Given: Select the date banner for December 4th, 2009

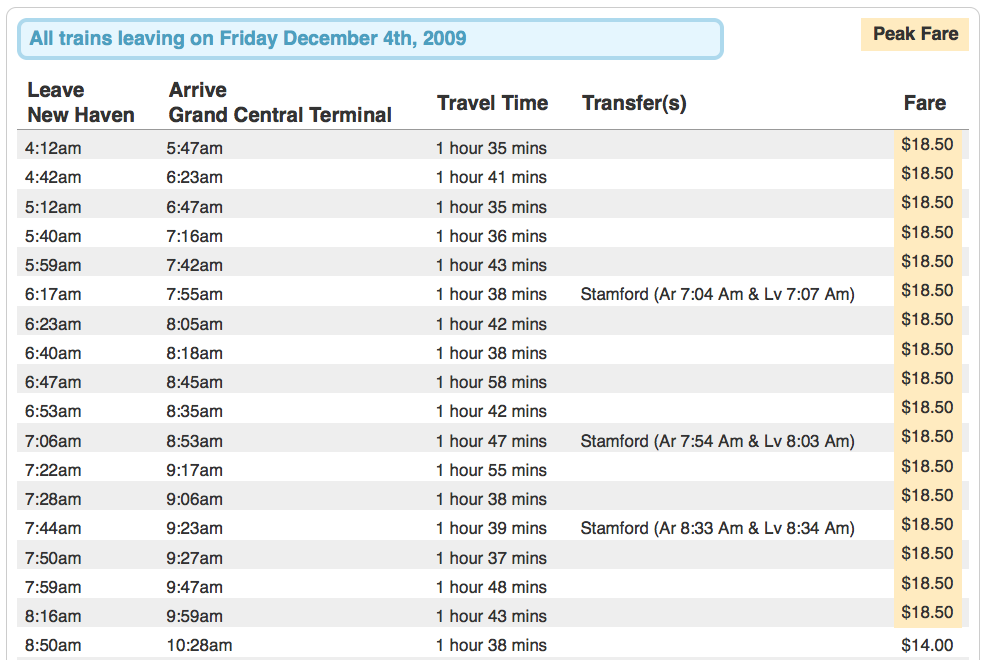Looking at the screenshot, I should 370,39.
